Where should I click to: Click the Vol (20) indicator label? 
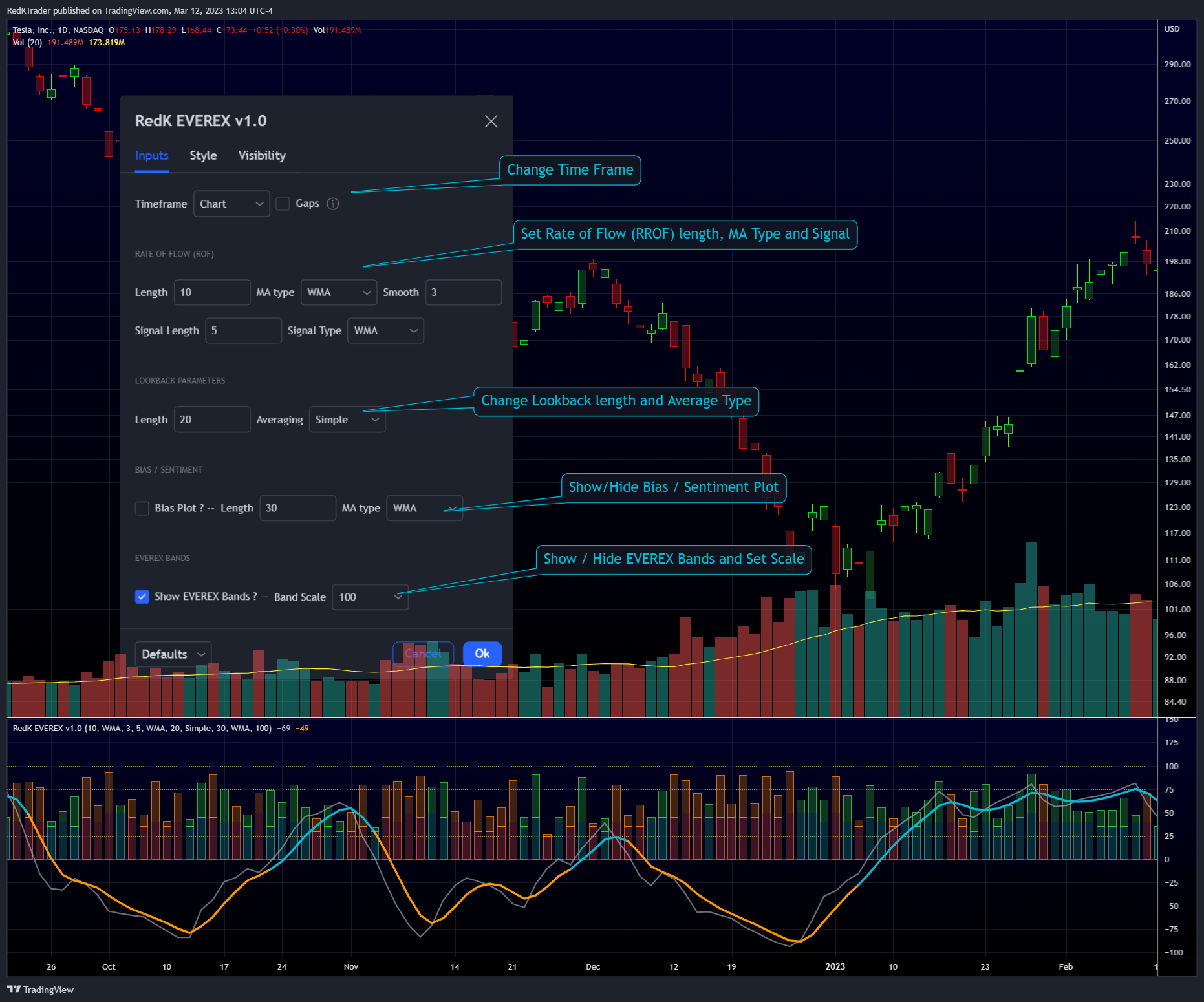[27, 43]
